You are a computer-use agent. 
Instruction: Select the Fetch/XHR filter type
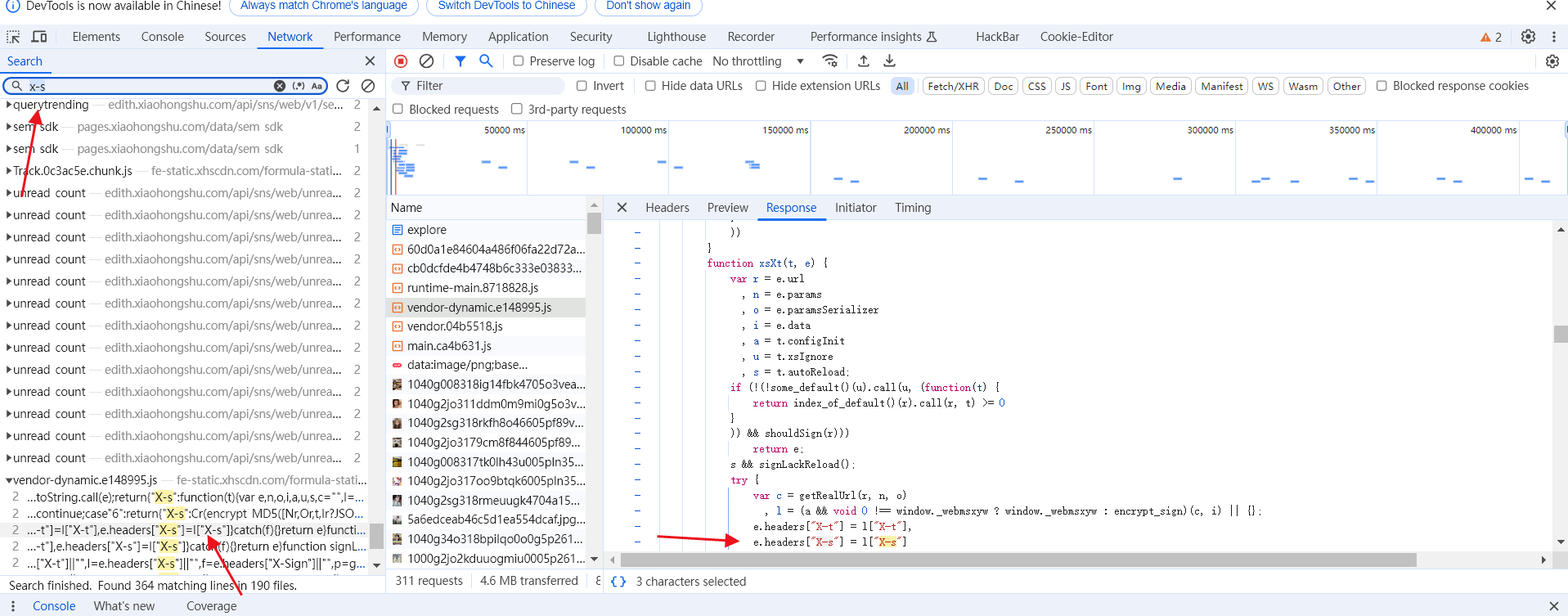point(953,86)
